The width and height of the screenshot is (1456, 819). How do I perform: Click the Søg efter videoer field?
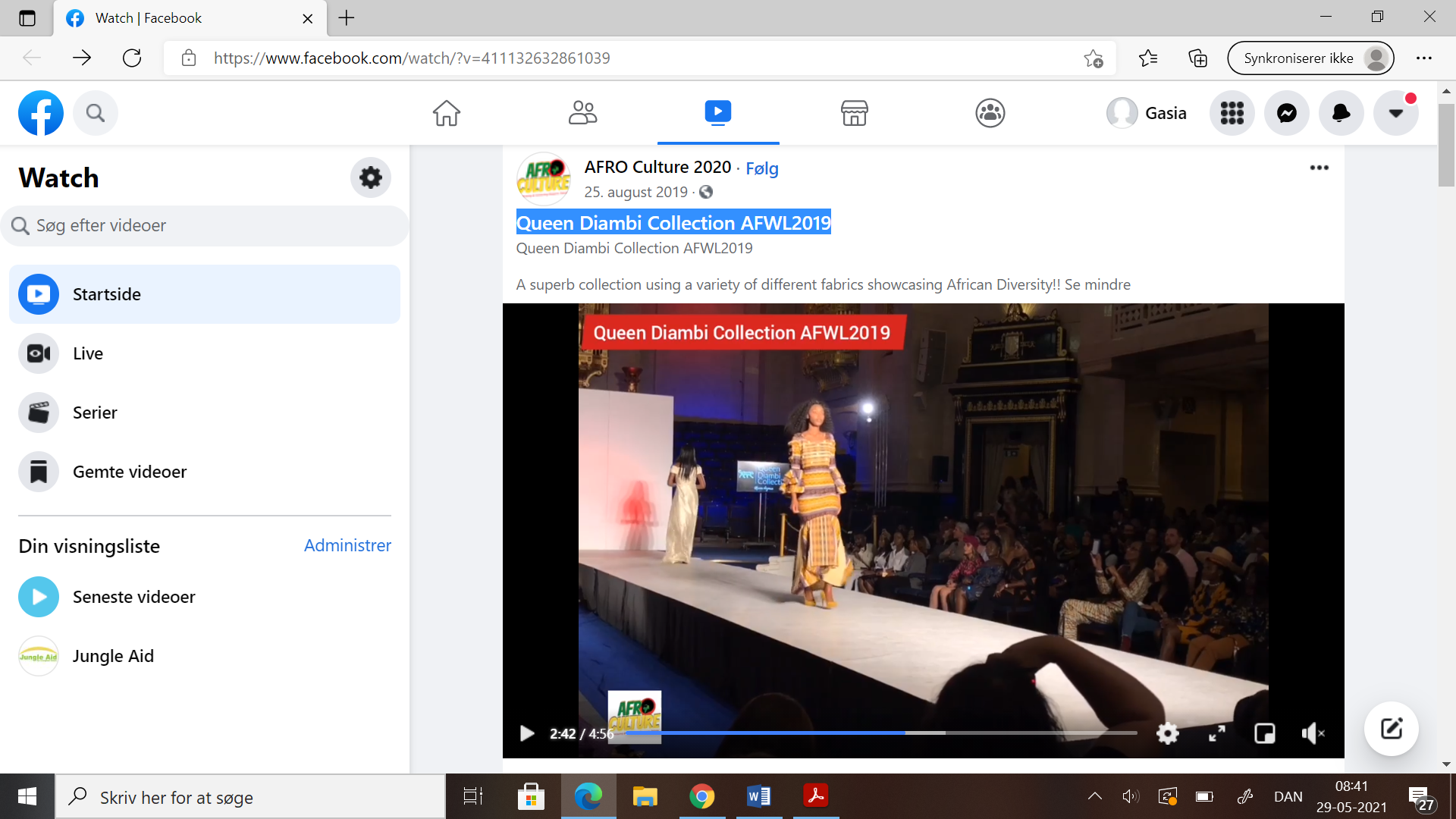[205, 226]
